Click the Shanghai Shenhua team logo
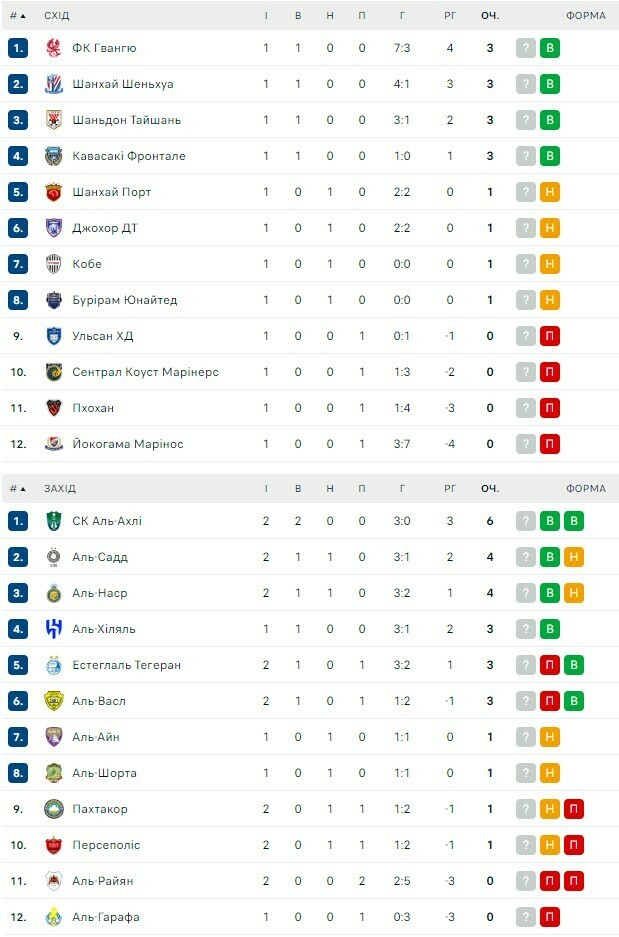This screenshot has height=937, width=619. click(x=54, y=84)
